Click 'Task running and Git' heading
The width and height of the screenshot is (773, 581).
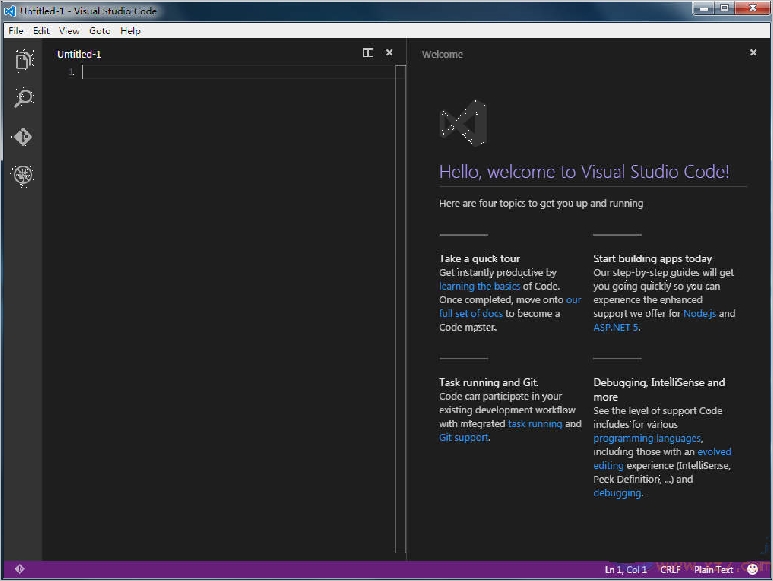tap(488, 382)
